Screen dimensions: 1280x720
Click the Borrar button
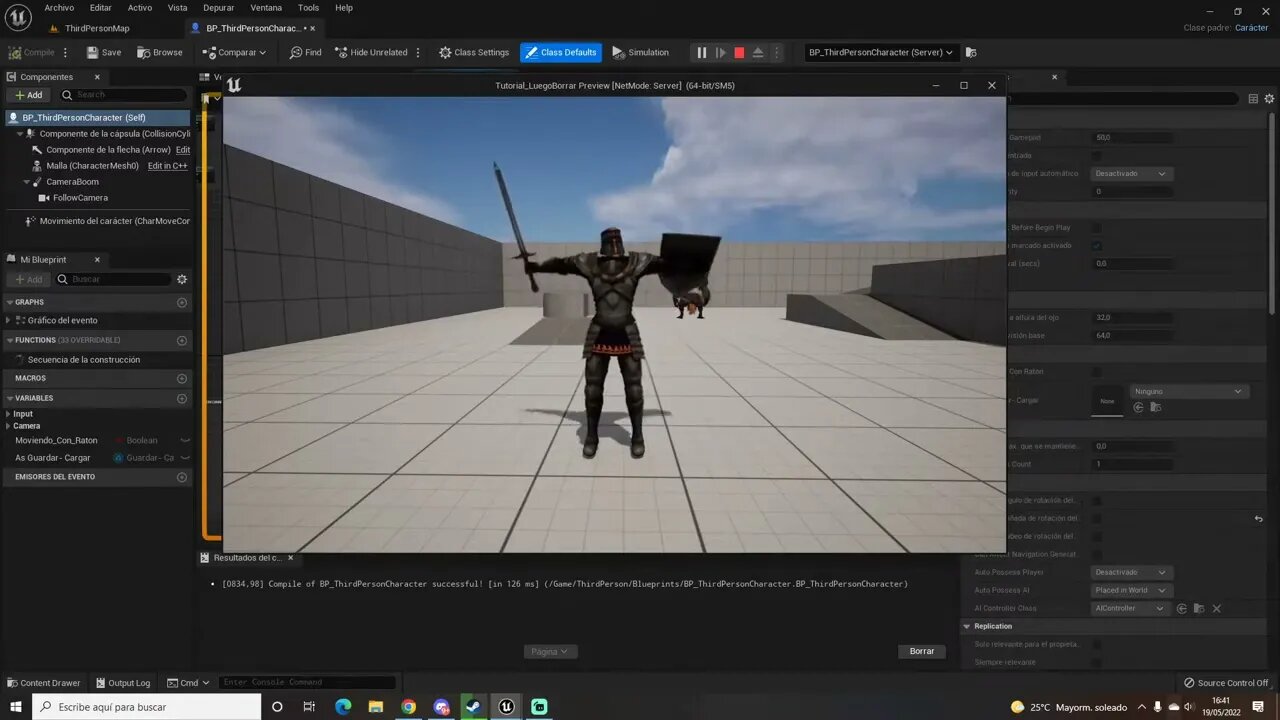pos(922,651)
